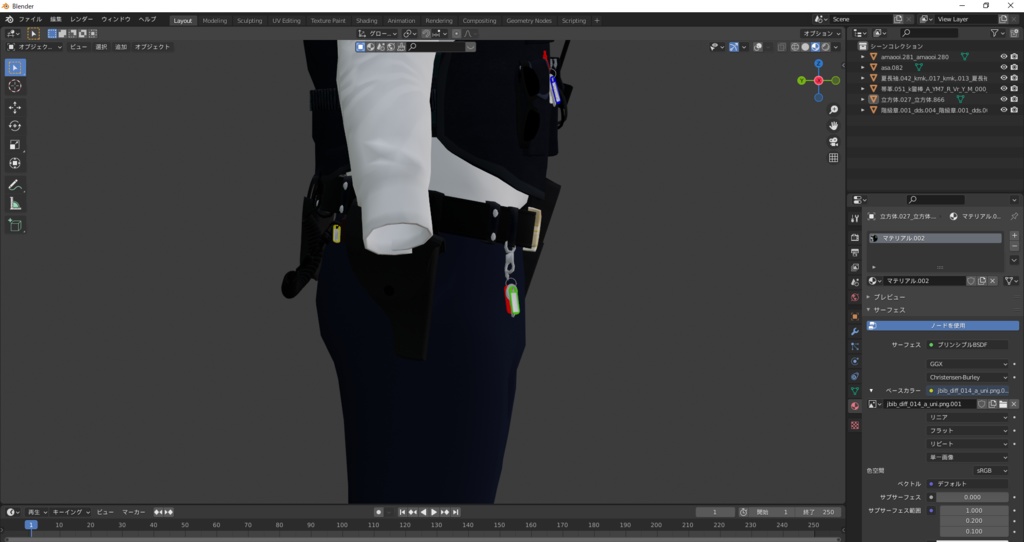Switch to Geometry Nodes workspace tab

coord(529,20)
